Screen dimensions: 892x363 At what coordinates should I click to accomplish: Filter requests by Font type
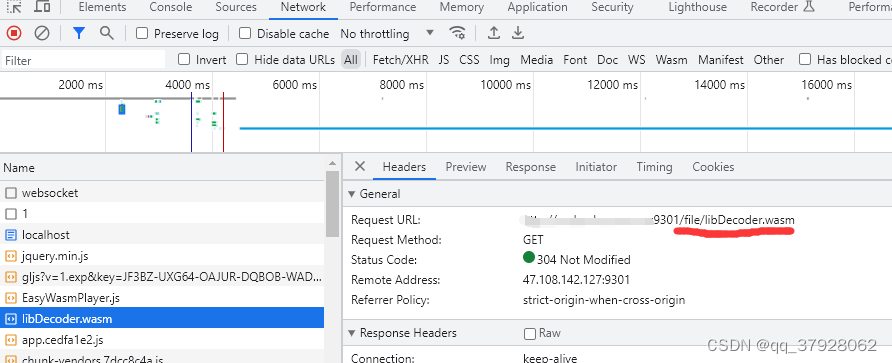(x=575, y=60)
